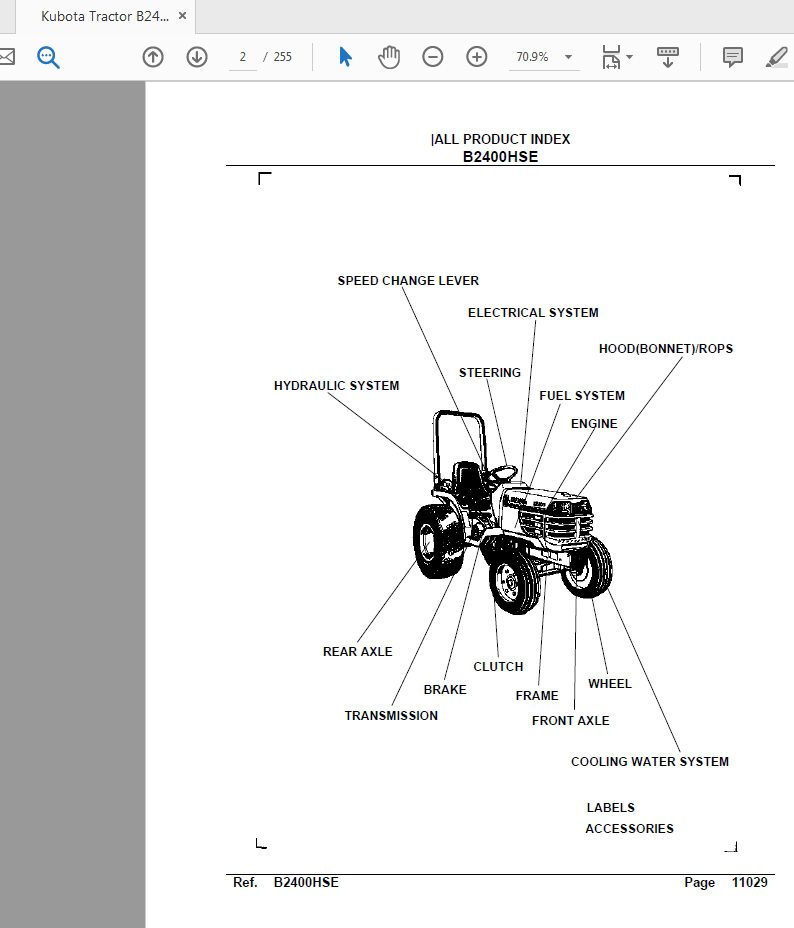Click the page number 11029 footer

point(749,882)
